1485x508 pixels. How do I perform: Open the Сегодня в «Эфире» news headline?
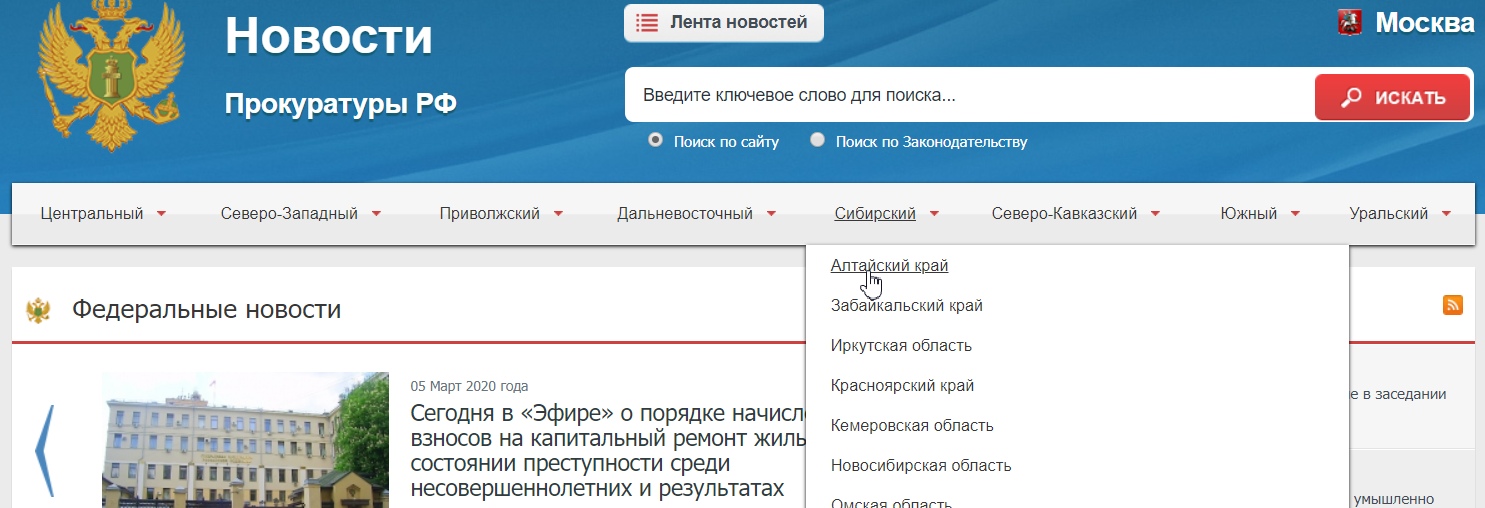[x=609, y=451]
